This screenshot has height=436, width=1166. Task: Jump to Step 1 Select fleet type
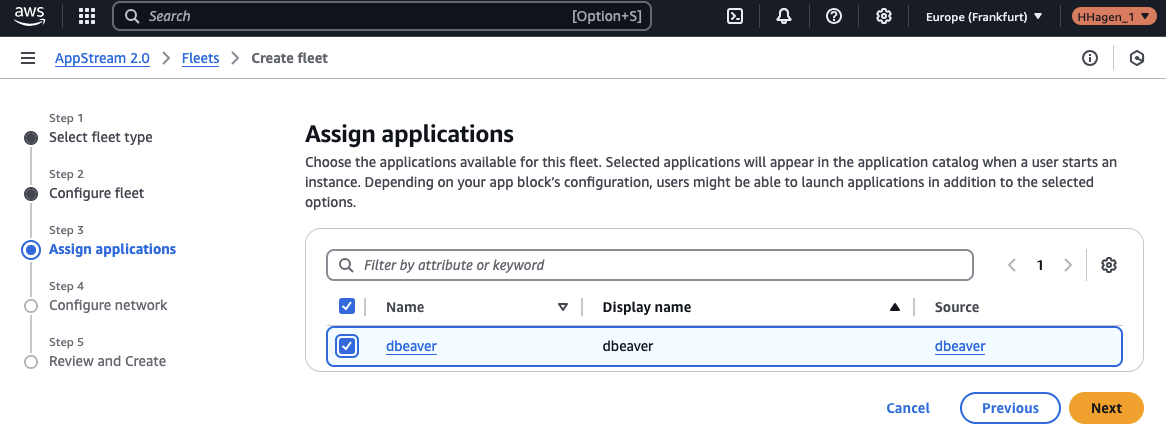[x=100, y=137]
